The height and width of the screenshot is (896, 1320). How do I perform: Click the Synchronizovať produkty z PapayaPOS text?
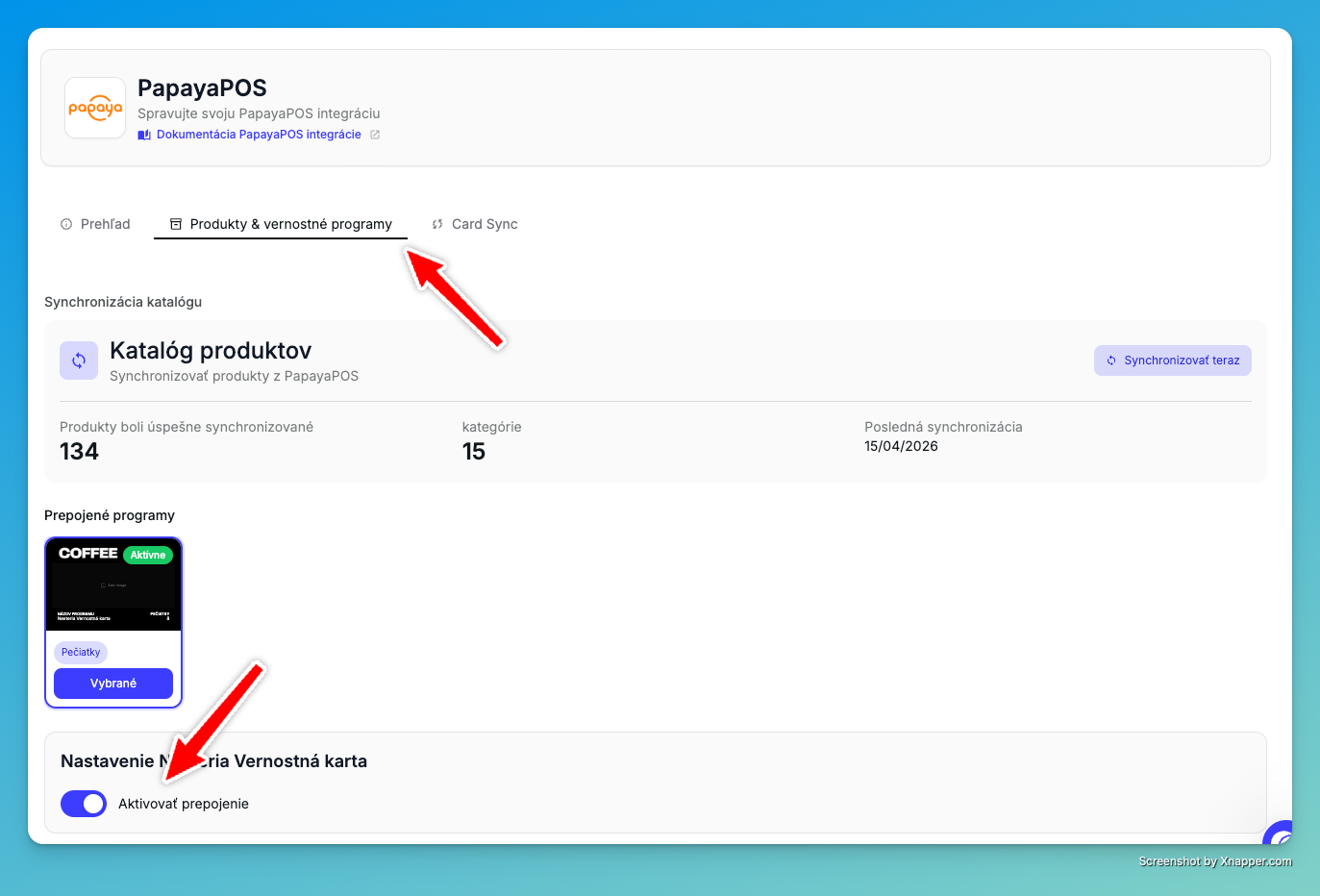pos(234,376)
